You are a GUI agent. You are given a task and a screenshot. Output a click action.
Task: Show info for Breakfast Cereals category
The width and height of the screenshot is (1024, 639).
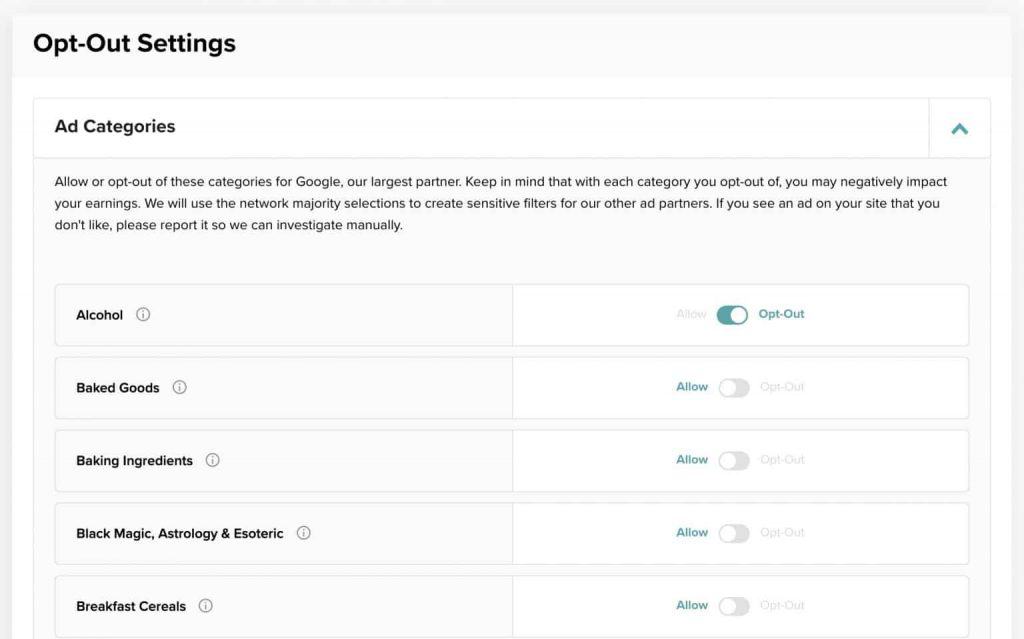(x=205, y=606)
